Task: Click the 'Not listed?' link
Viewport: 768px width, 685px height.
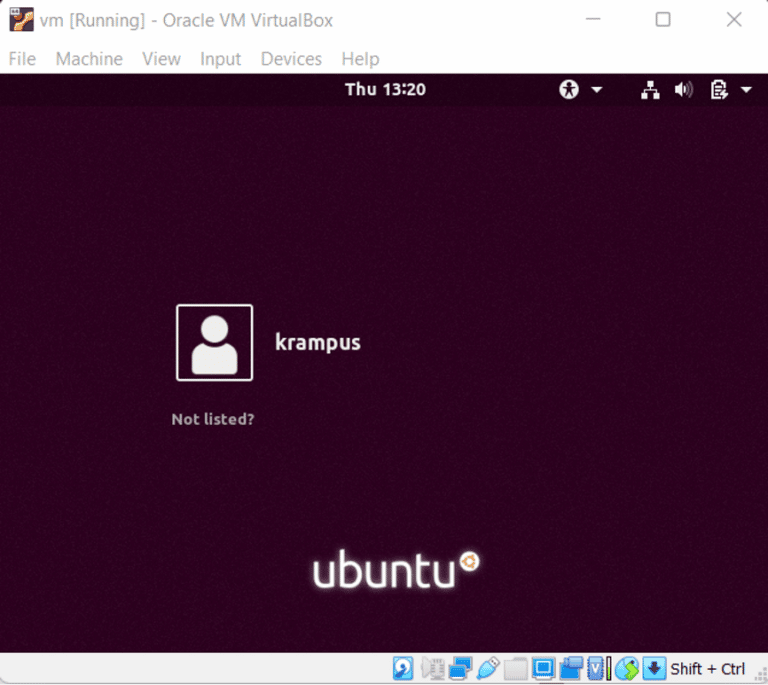Action: tap(213, 419)
